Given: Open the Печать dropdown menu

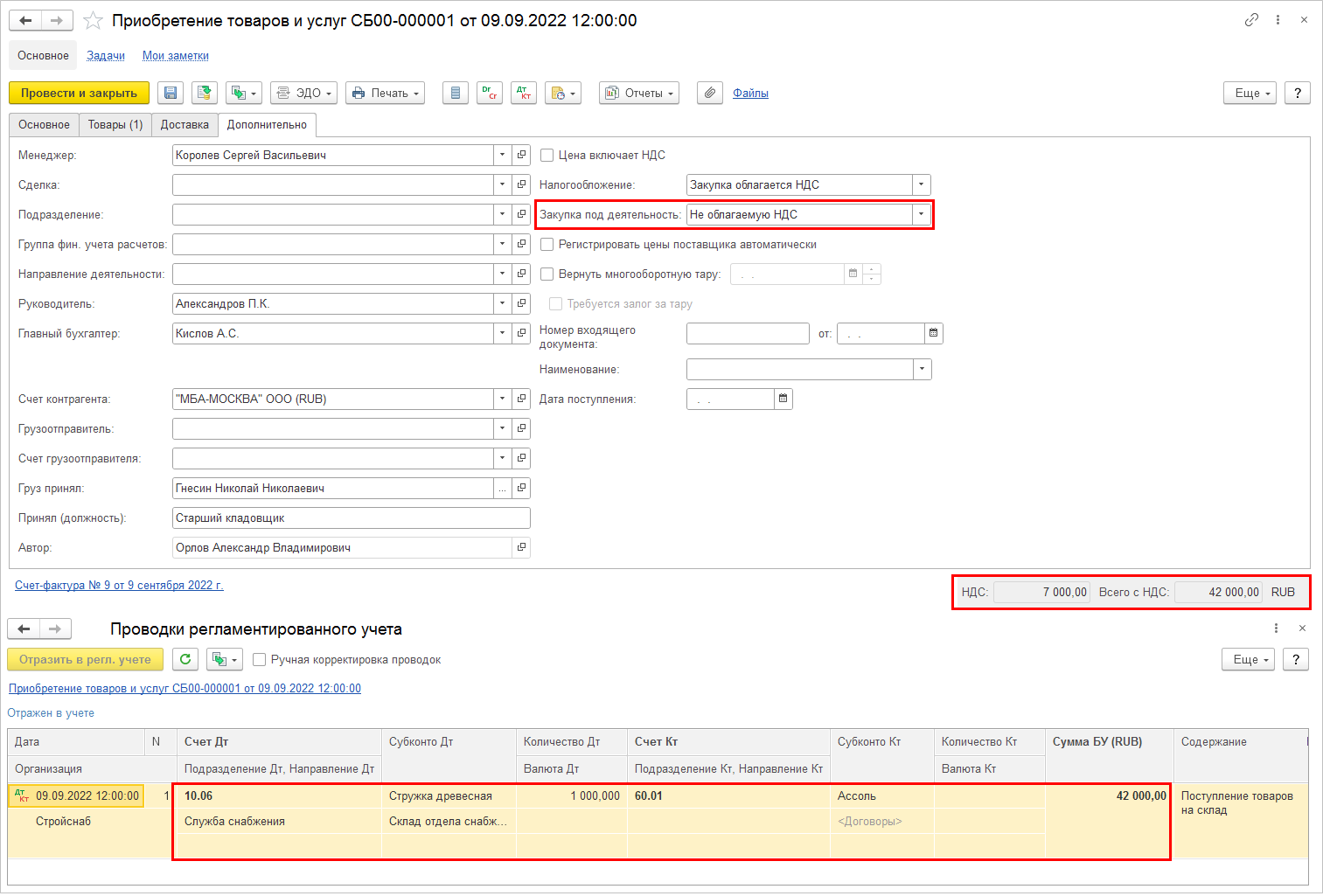Looking at the screenshot, I should coord(385,94).
